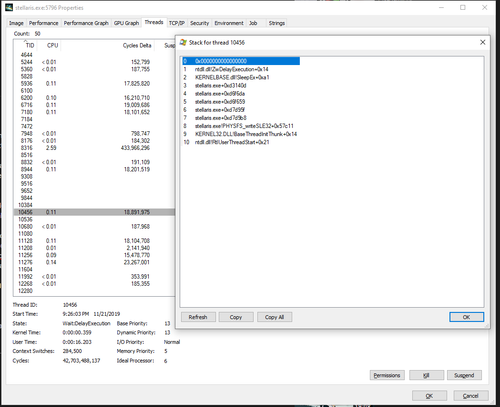The width and height of the screenshot is (500, 407).
Task: Select highlighted thread 10456 row
Action: 94,212
